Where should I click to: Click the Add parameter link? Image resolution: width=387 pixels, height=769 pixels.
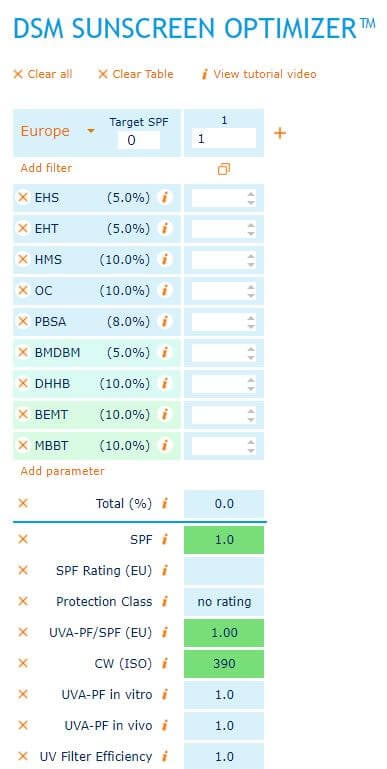(62, 471)
